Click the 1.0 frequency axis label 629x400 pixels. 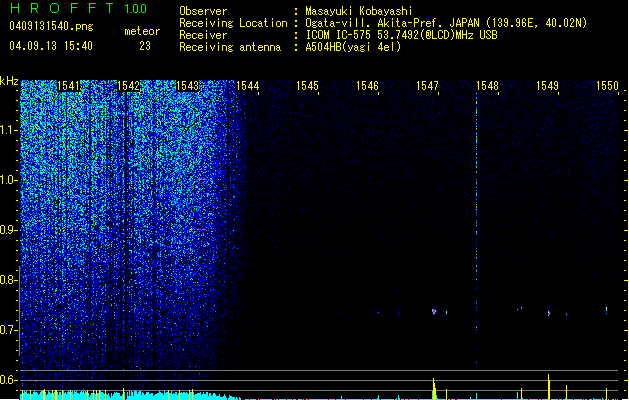coord(8,180)
